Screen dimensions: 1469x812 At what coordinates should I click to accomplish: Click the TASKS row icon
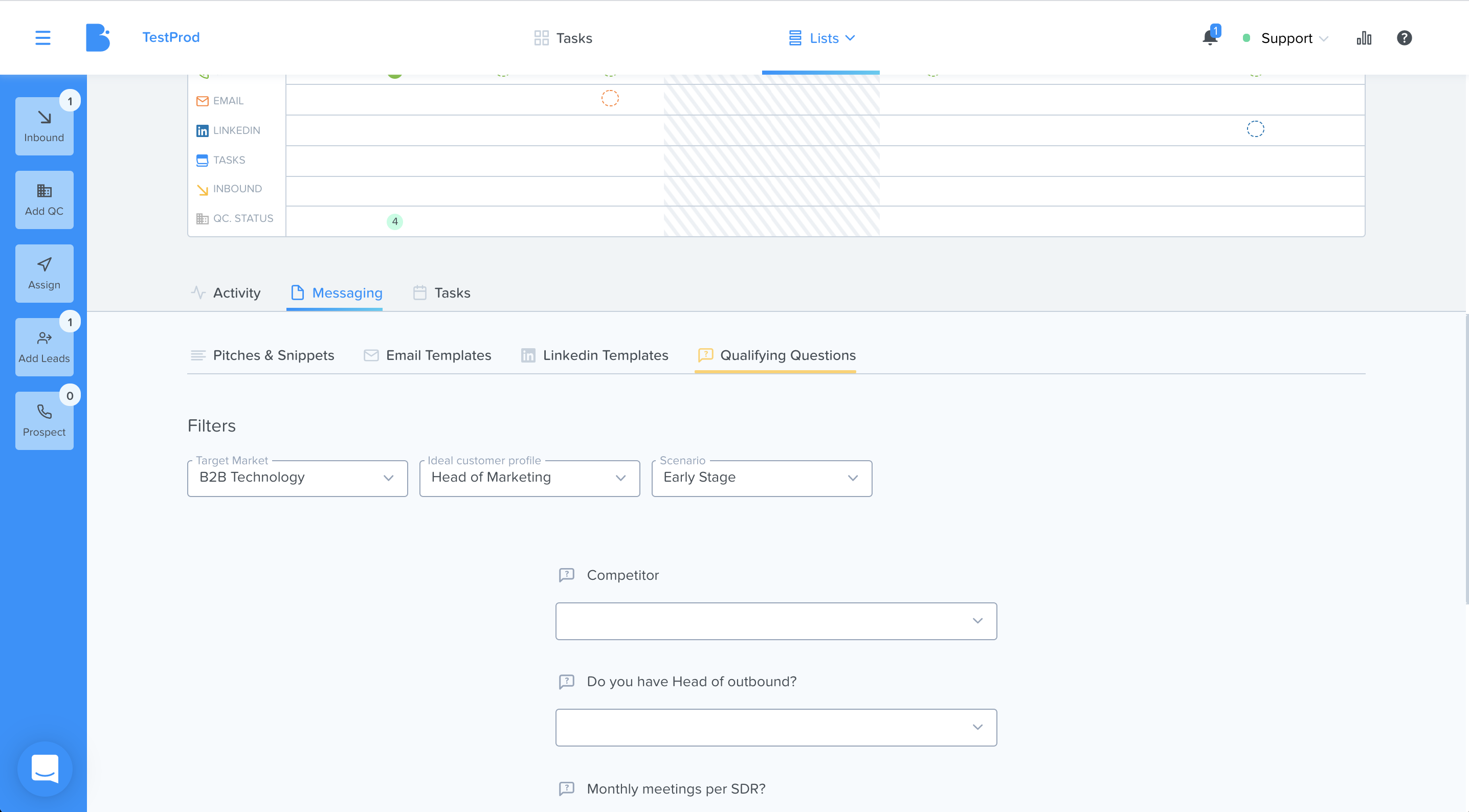[202, 160]
